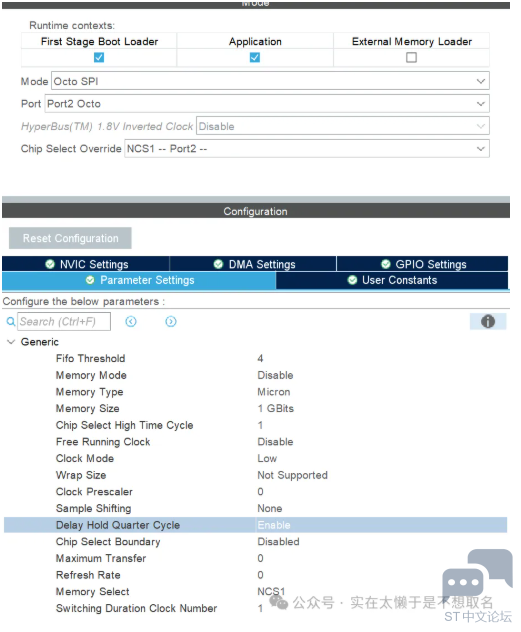Go to previous search result arrow
The image size is (521, 632).
coord(131,321)
